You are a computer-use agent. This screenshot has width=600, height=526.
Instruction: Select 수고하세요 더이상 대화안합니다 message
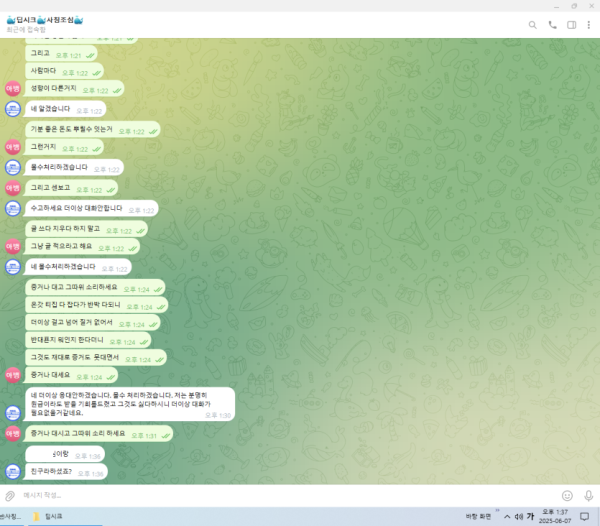click(91, 208)
